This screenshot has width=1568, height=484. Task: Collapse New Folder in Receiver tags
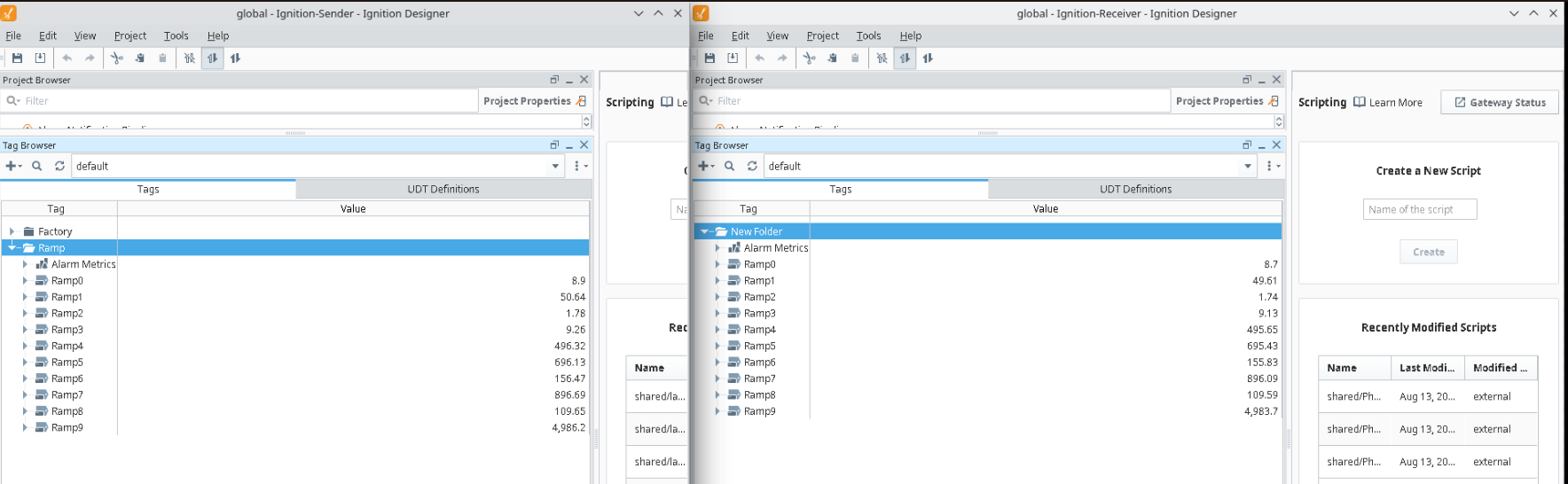click(x=704, y=231)
